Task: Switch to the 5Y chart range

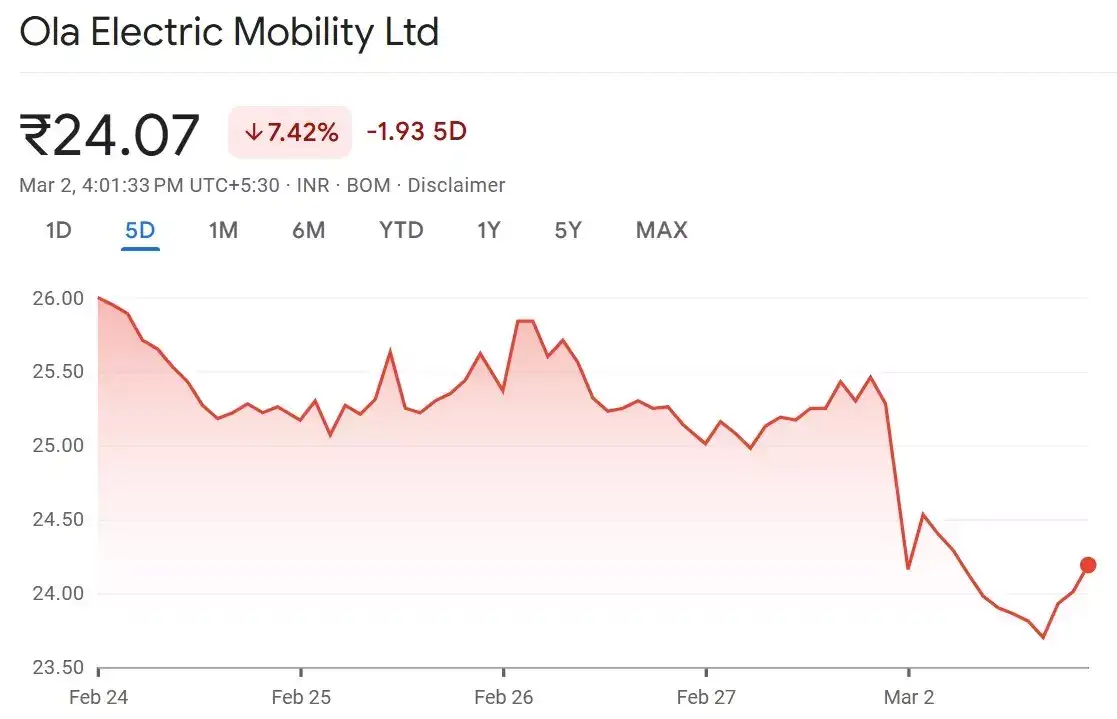Action: (567, 230)
